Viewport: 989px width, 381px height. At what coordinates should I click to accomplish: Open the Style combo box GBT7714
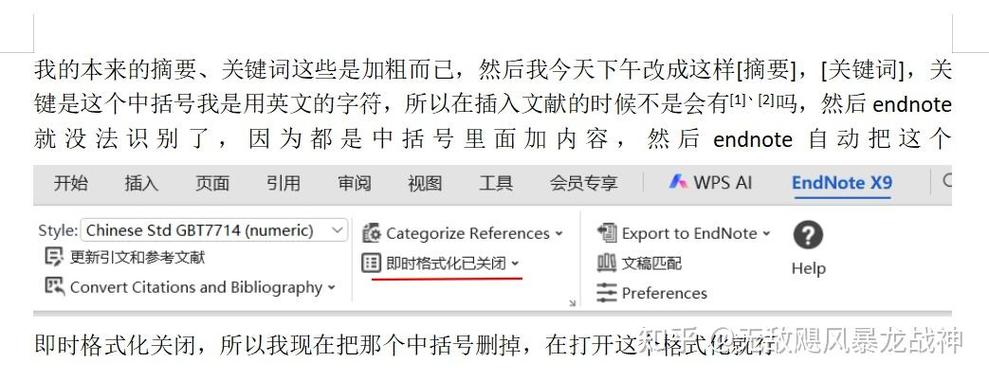pos(214,231)
